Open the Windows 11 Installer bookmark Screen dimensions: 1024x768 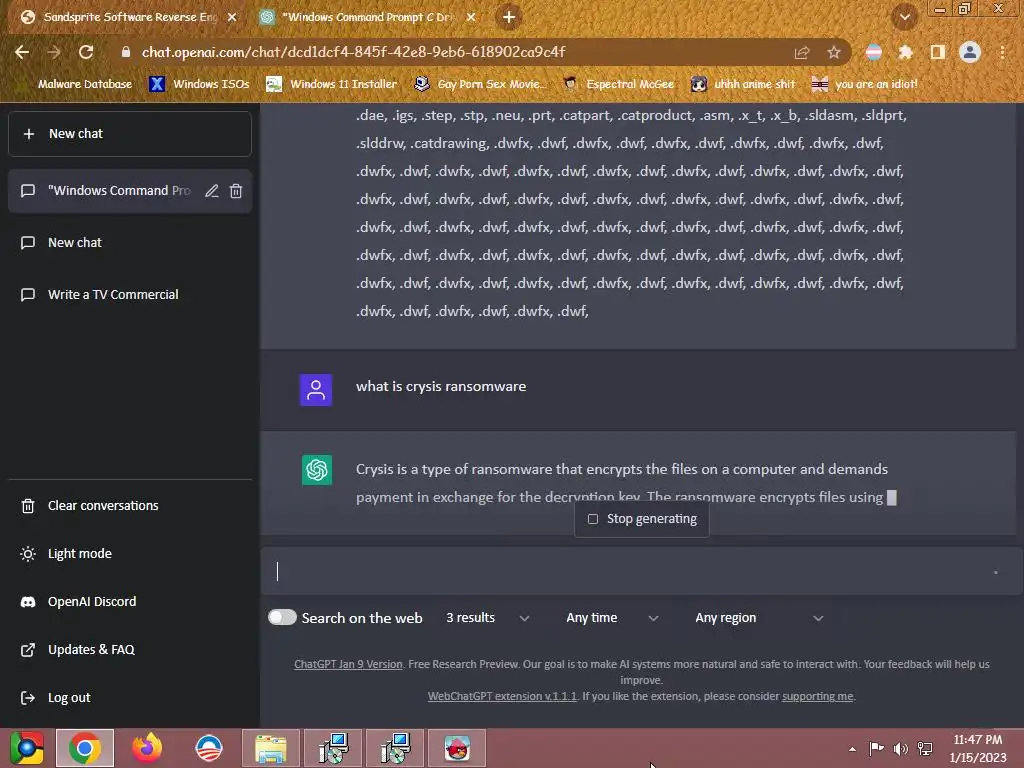pyautogui.click(x=332, y=84)
